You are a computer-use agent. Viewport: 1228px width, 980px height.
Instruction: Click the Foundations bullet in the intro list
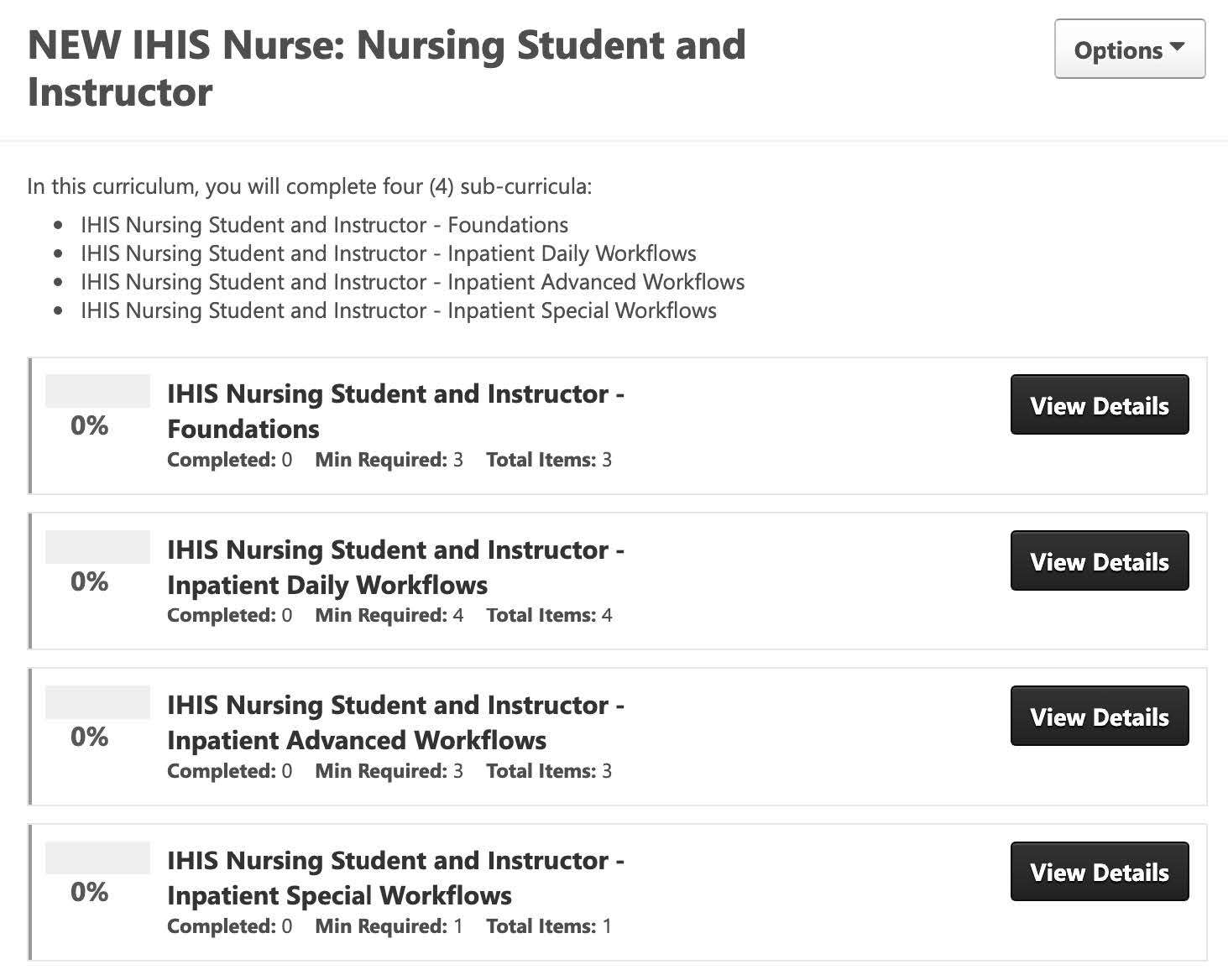click(324, 225)
